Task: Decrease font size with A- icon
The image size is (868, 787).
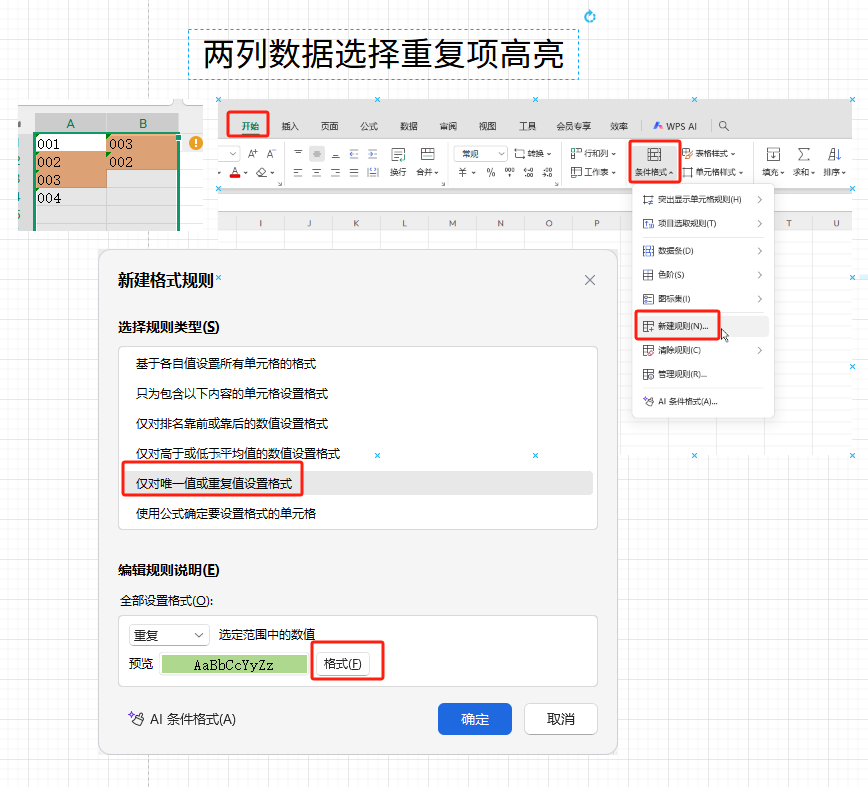Action: [271, 154]
